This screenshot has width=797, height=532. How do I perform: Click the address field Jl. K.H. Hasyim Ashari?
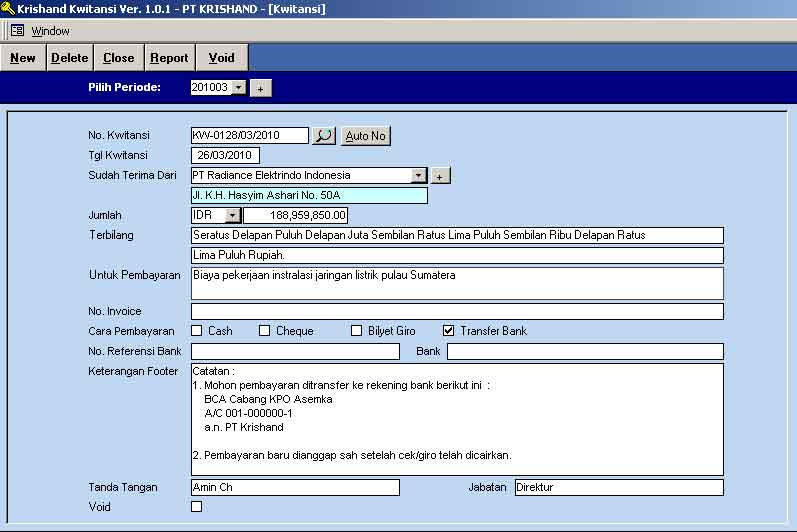point(309,196)
